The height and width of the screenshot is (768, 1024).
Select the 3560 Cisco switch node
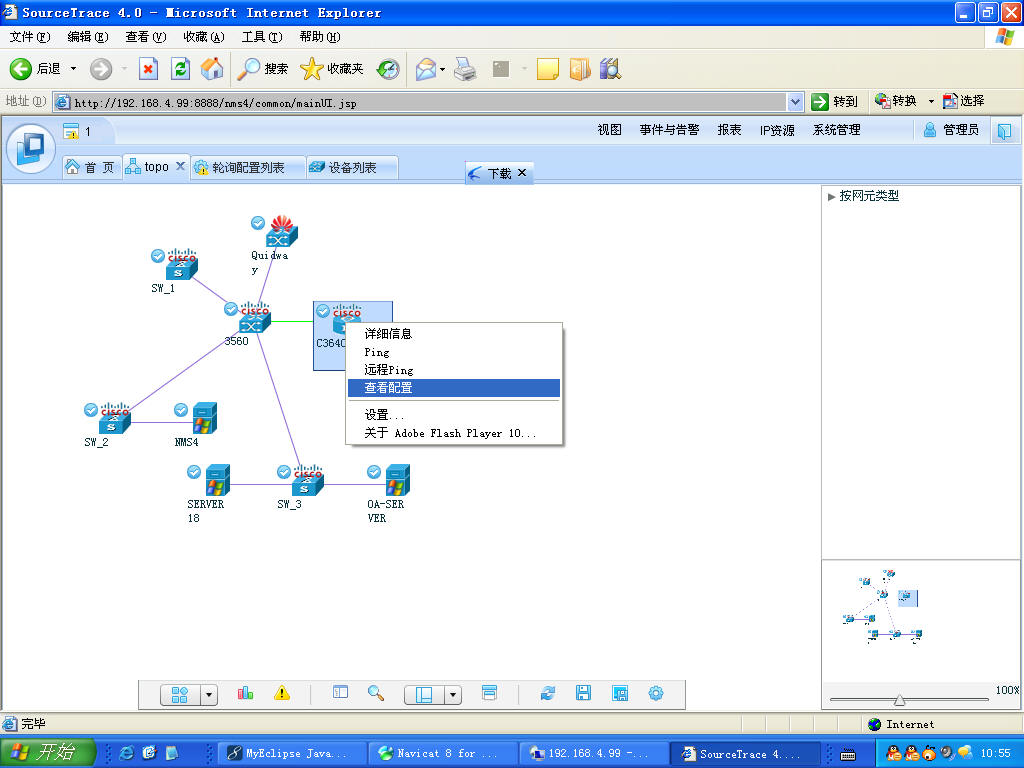[255, 317]
